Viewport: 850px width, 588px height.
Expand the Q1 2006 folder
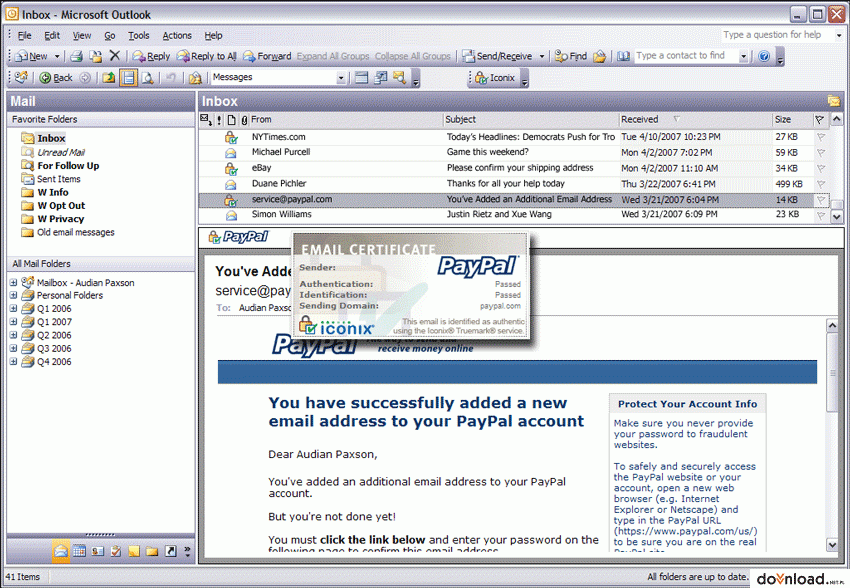(14, 308)
